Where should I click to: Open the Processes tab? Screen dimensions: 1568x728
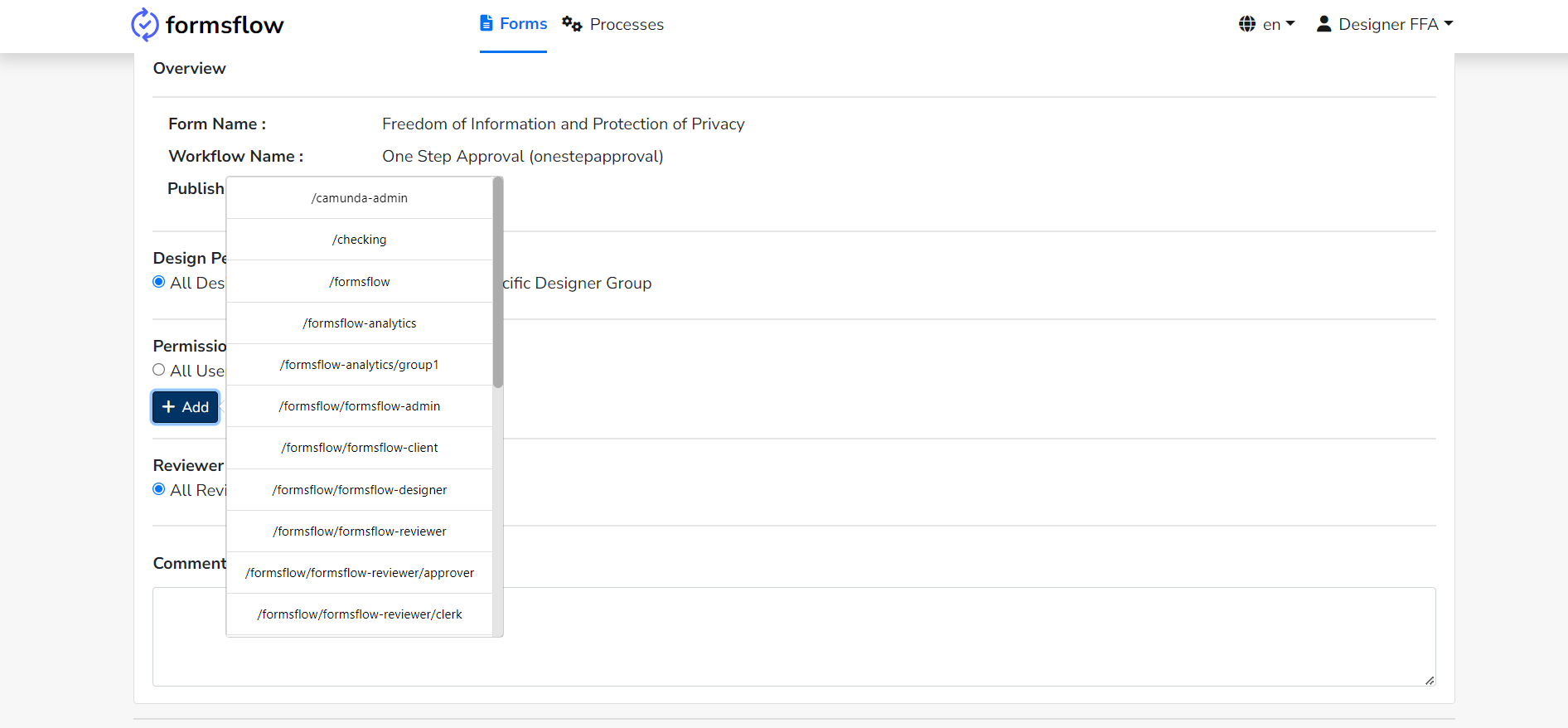[x=613, y=24]
